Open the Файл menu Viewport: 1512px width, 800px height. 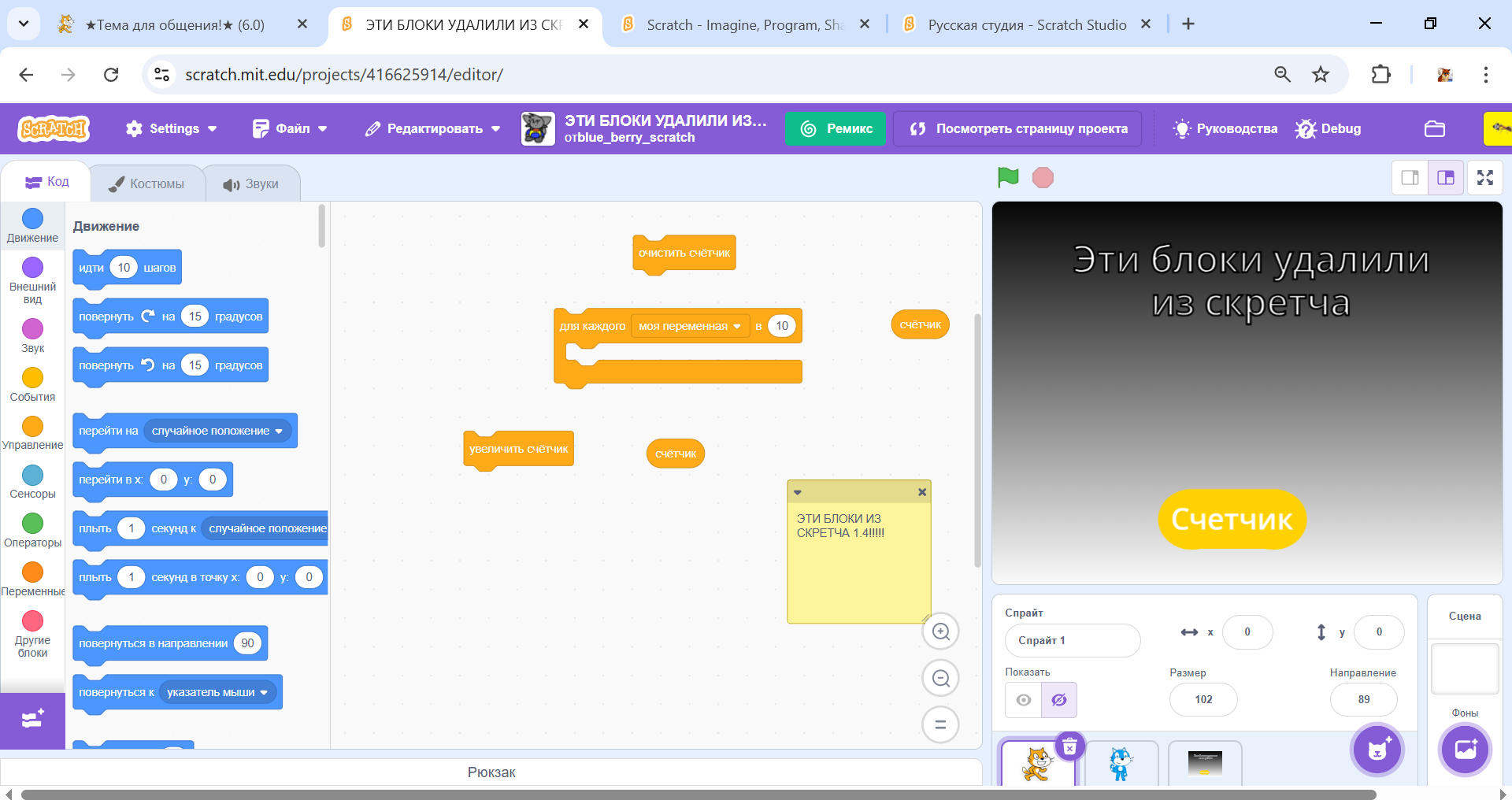290,128
